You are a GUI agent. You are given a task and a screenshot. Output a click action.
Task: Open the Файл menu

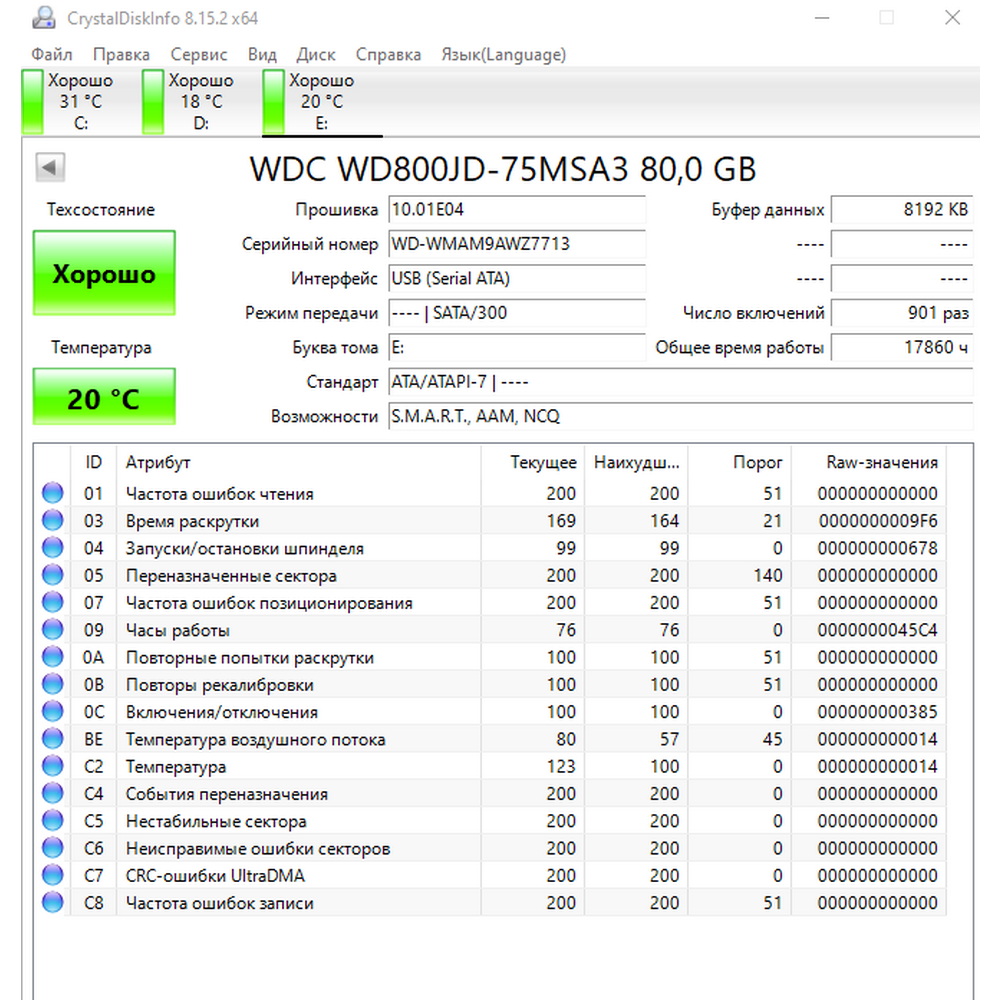(x=52, y=54)
